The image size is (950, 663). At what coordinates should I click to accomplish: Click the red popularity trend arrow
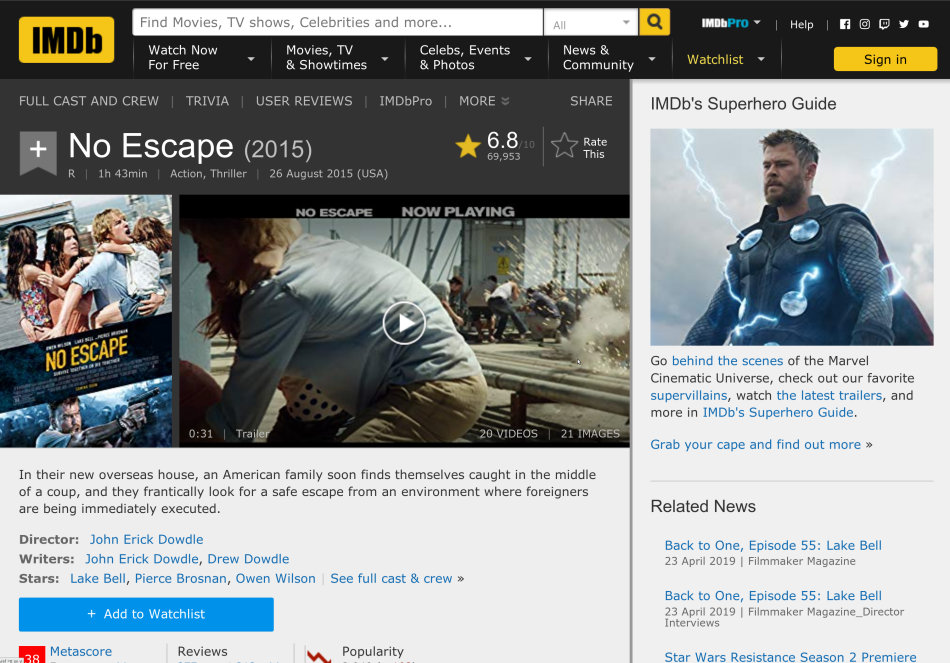[319, 656]
